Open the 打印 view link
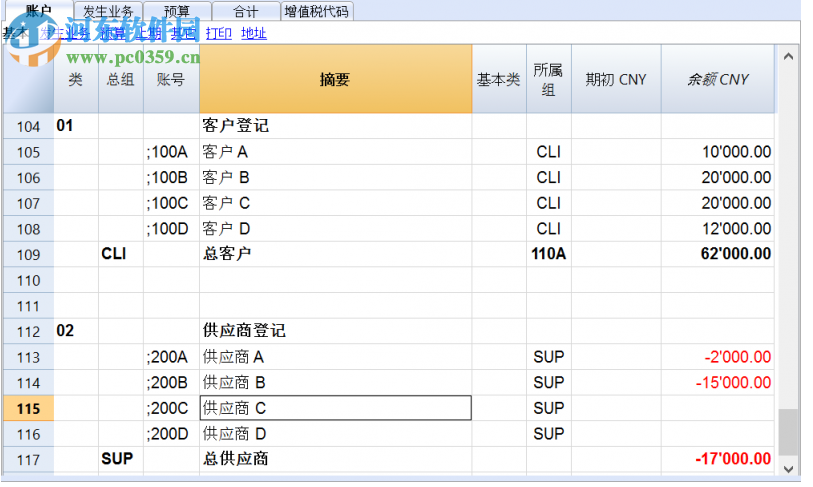The image size is (813, 487). click(x=218, y=34)
